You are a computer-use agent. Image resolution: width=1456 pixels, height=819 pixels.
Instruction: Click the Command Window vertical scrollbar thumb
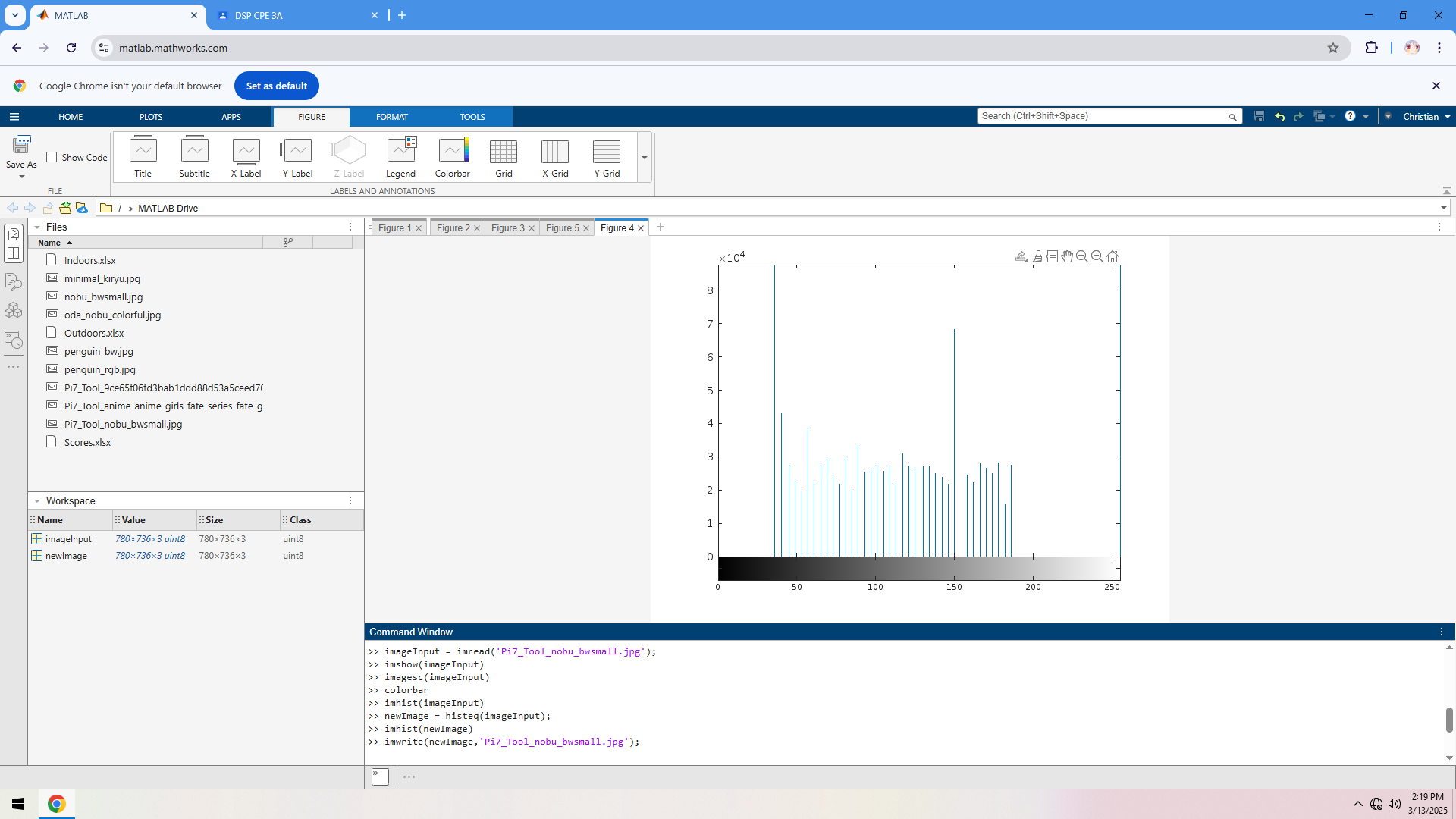(1448, 719)
